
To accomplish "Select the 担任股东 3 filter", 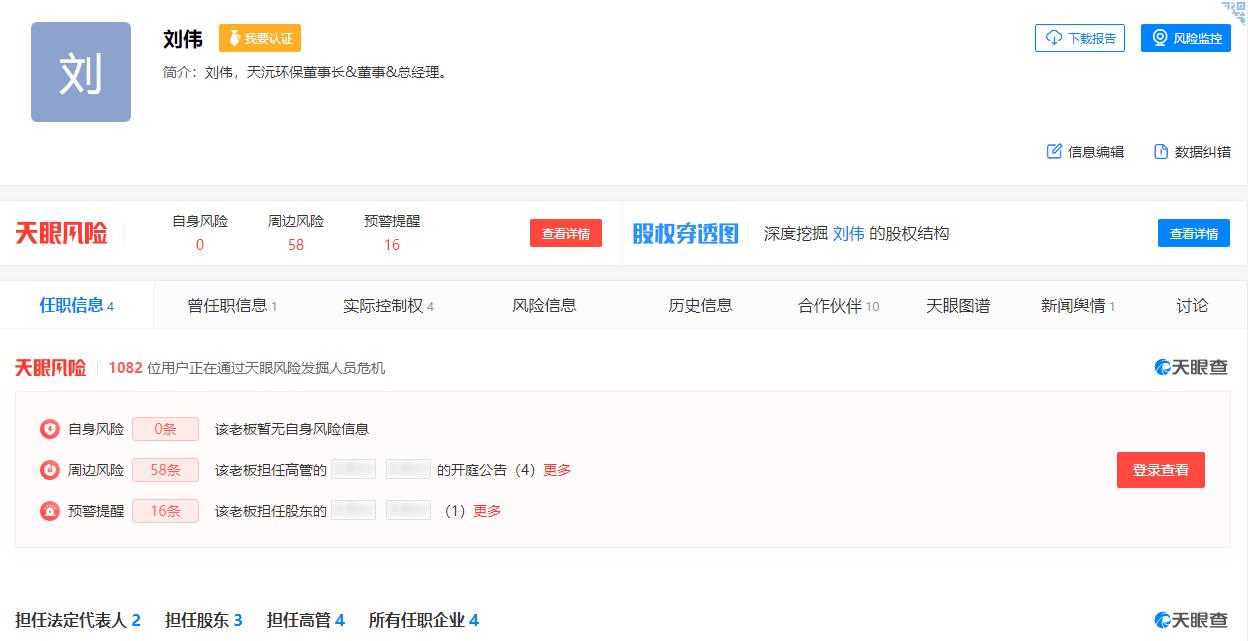I will pos(204,620).
